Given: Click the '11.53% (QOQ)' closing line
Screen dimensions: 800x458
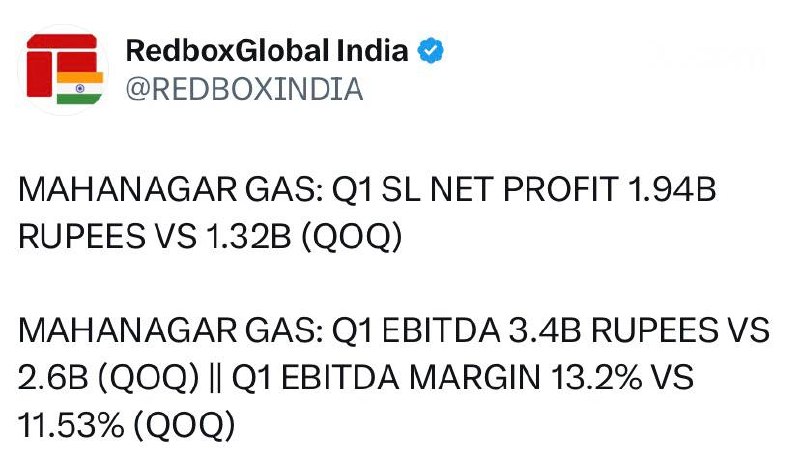Looking at the screenshot, I should tap(127, 425).
